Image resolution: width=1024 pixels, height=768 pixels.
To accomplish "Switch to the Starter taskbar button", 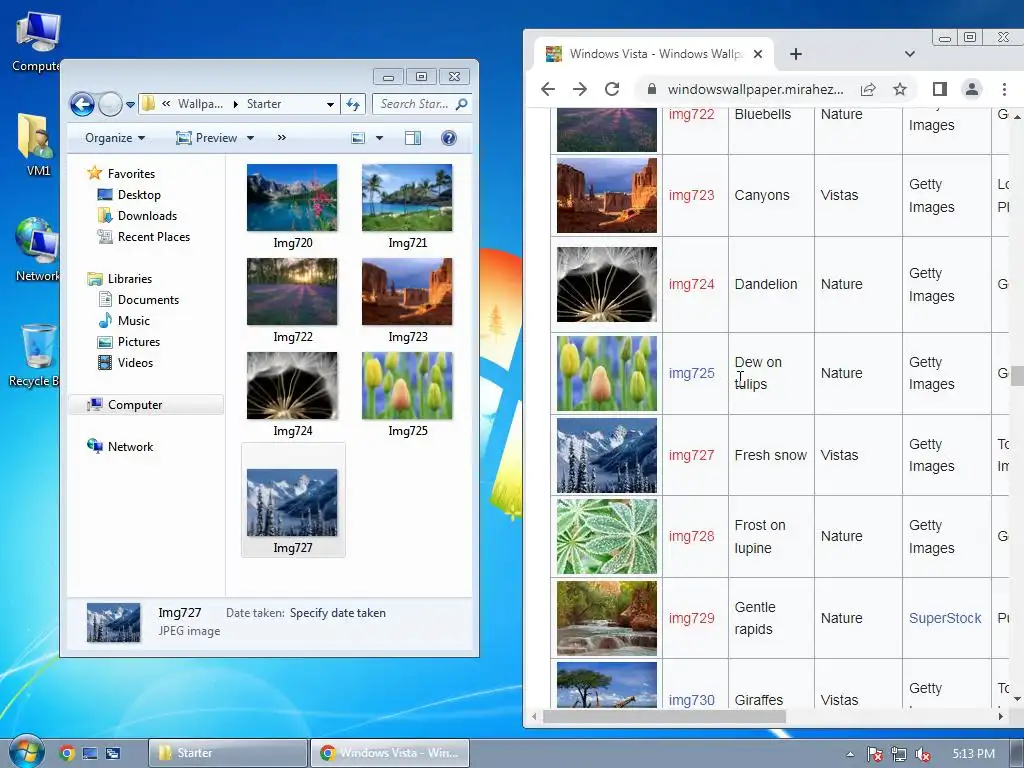I will [x=228, y=753].
